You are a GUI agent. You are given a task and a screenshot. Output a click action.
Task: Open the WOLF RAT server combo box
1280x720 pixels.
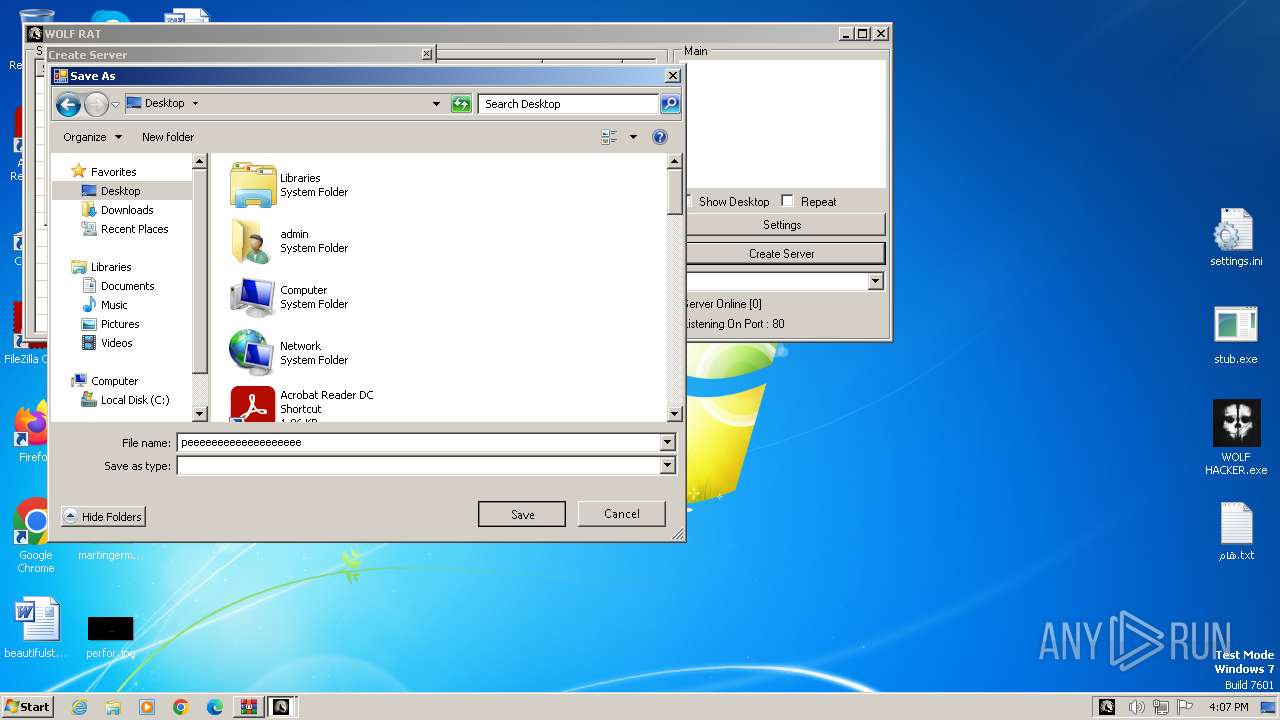pos(784,282)
